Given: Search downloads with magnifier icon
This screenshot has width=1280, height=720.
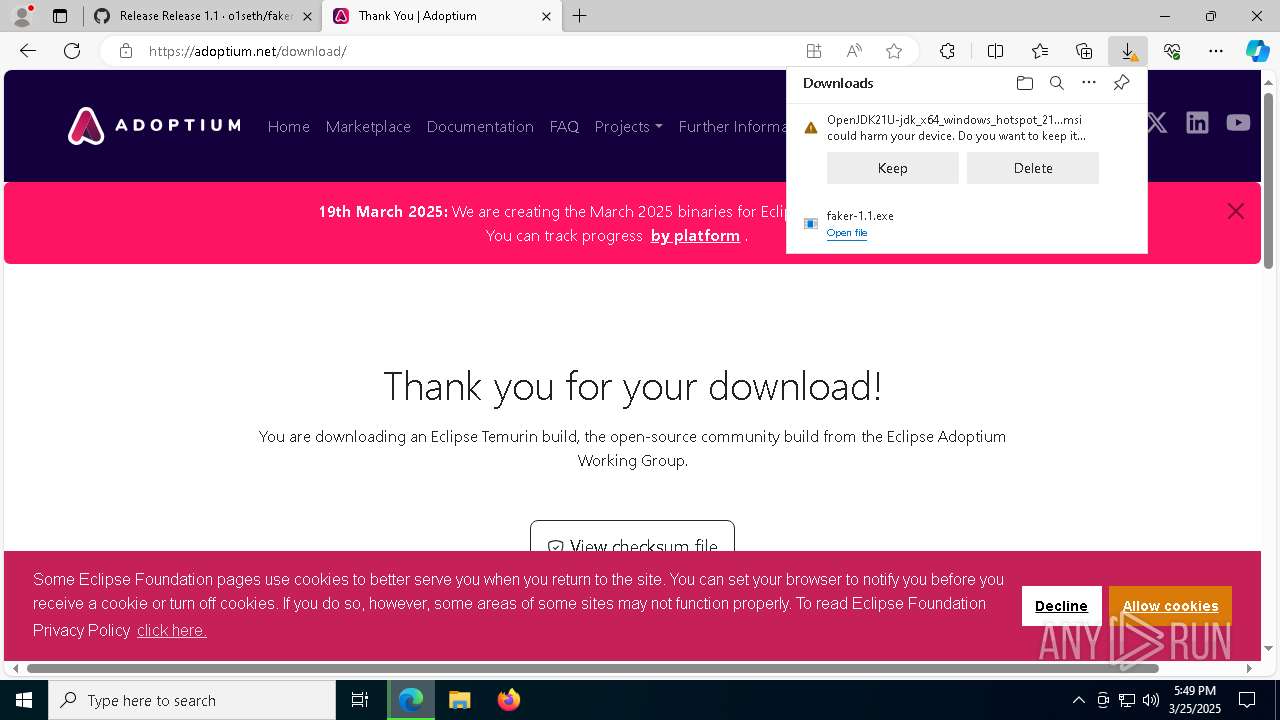Looking at the screenshot, I should [x=1056, y=83].
